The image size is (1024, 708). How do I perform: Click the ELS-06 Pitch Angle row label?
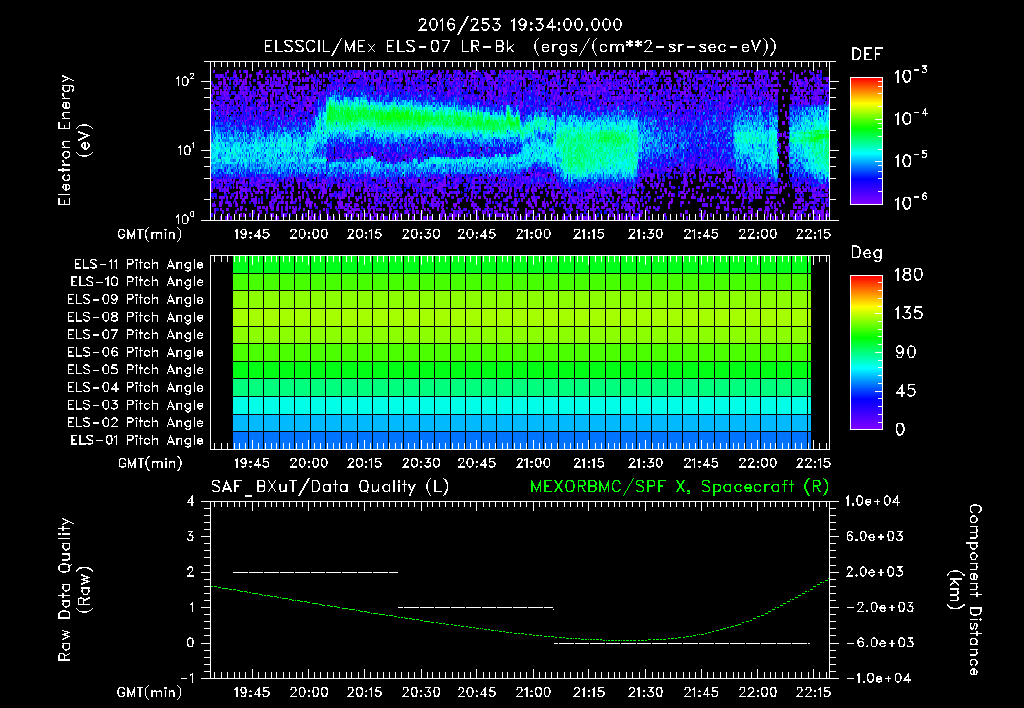coord(136,353)
